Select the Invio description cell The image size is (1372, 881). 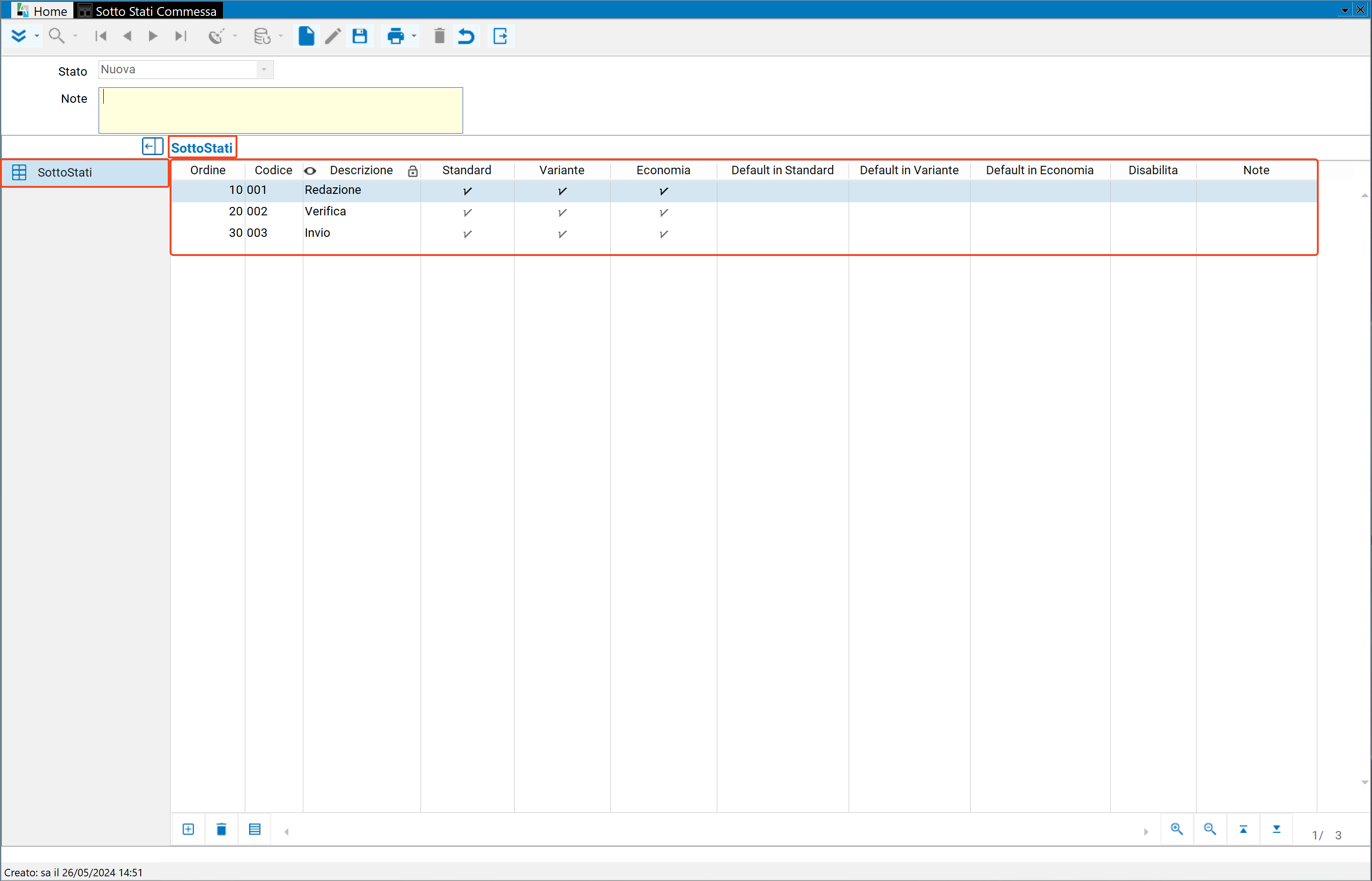point(362,233)
